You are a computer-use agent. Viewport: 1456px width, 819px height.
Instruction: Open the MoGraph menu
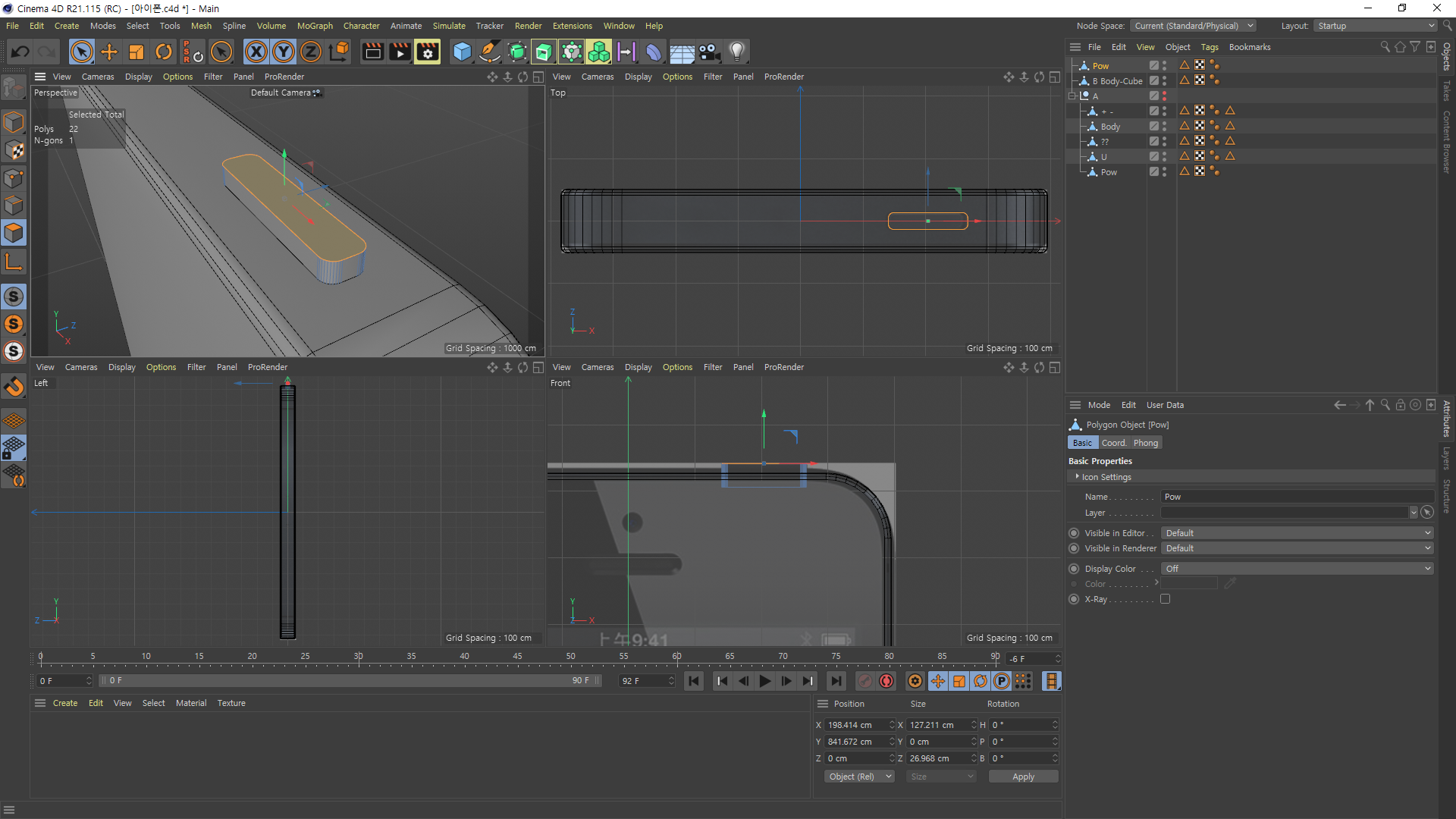coord(315,26)
